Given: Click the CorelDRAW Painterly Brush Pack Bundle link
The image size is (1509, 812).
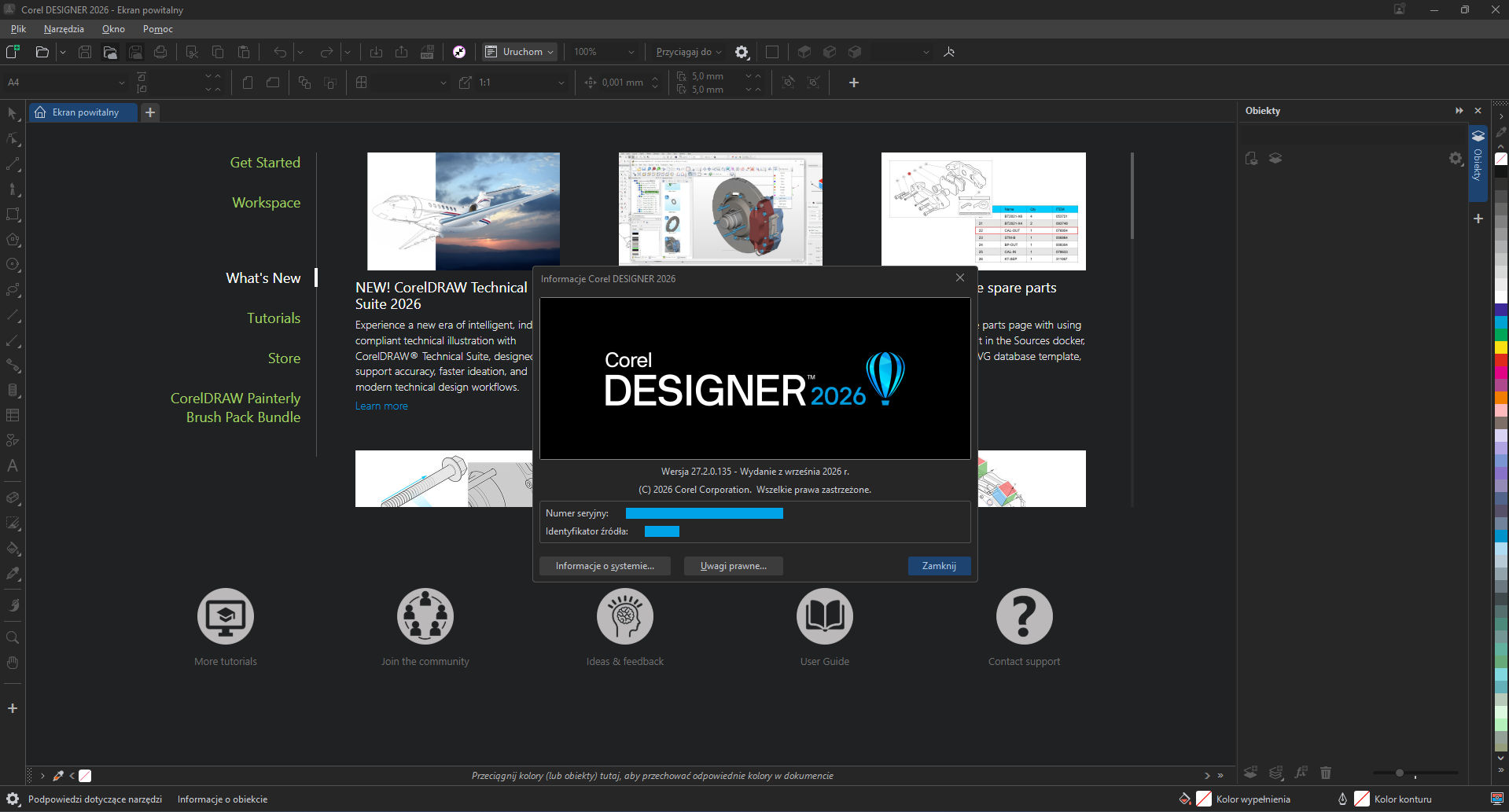Looking at the screenshot, I should click(x=235, y=408).
